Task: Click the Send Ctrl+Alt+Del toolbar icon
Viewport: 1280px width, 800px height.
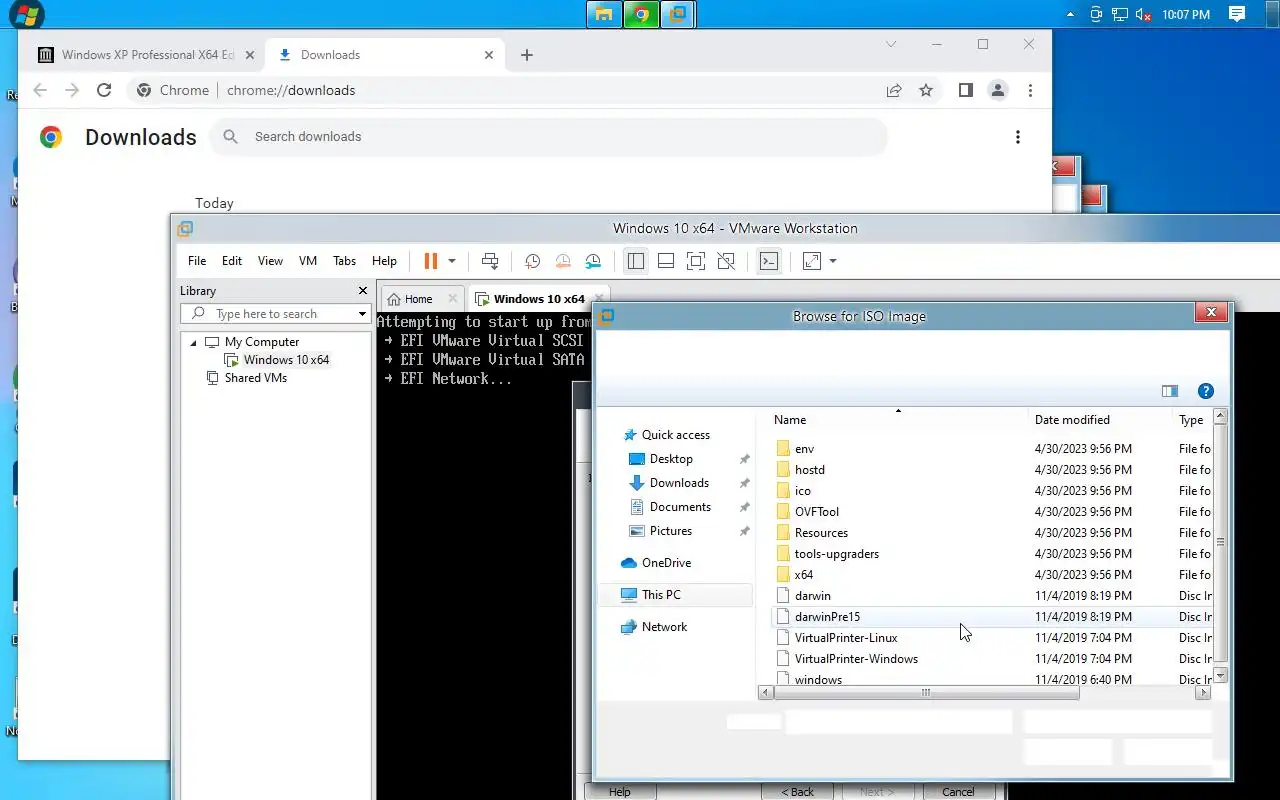Action: [x=490, y=261]
